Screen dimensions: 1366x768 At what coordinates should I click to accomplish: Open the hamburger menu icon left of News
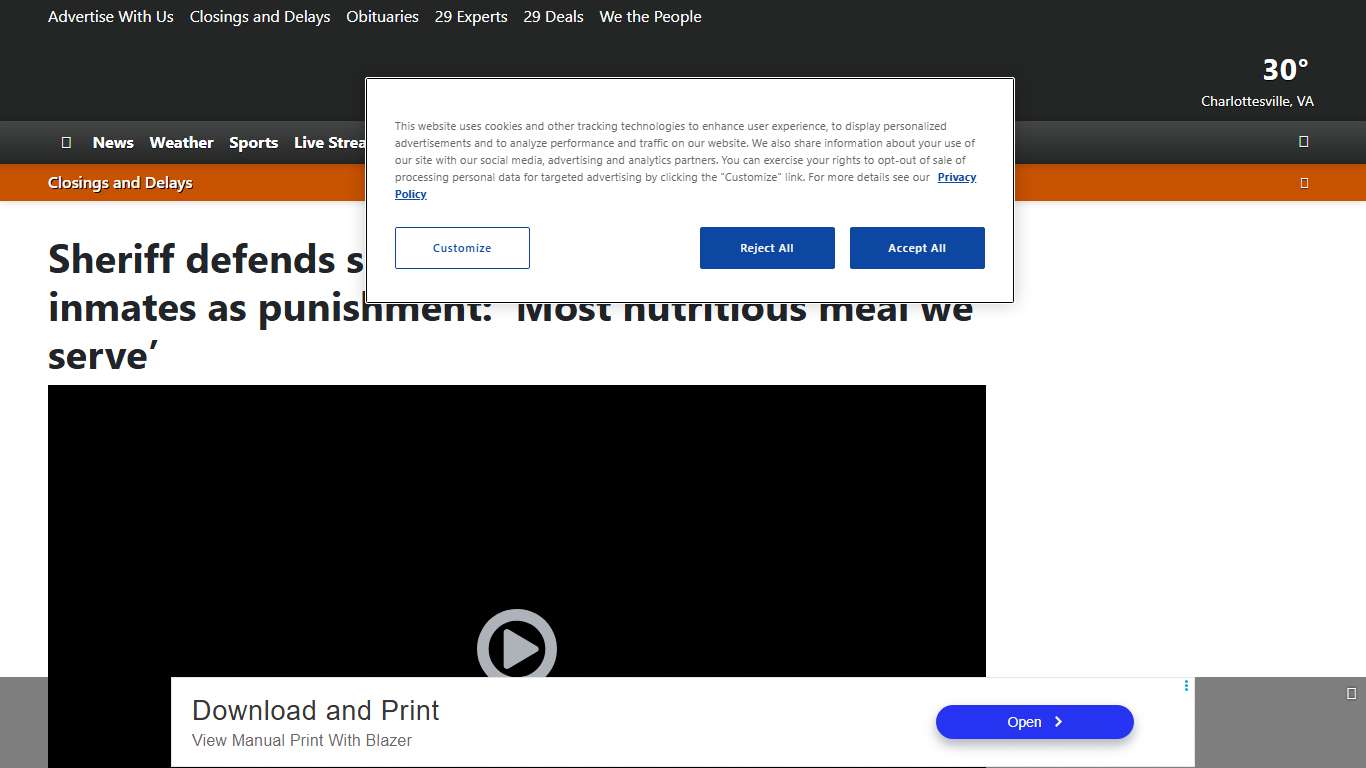[x=66, y=143]
